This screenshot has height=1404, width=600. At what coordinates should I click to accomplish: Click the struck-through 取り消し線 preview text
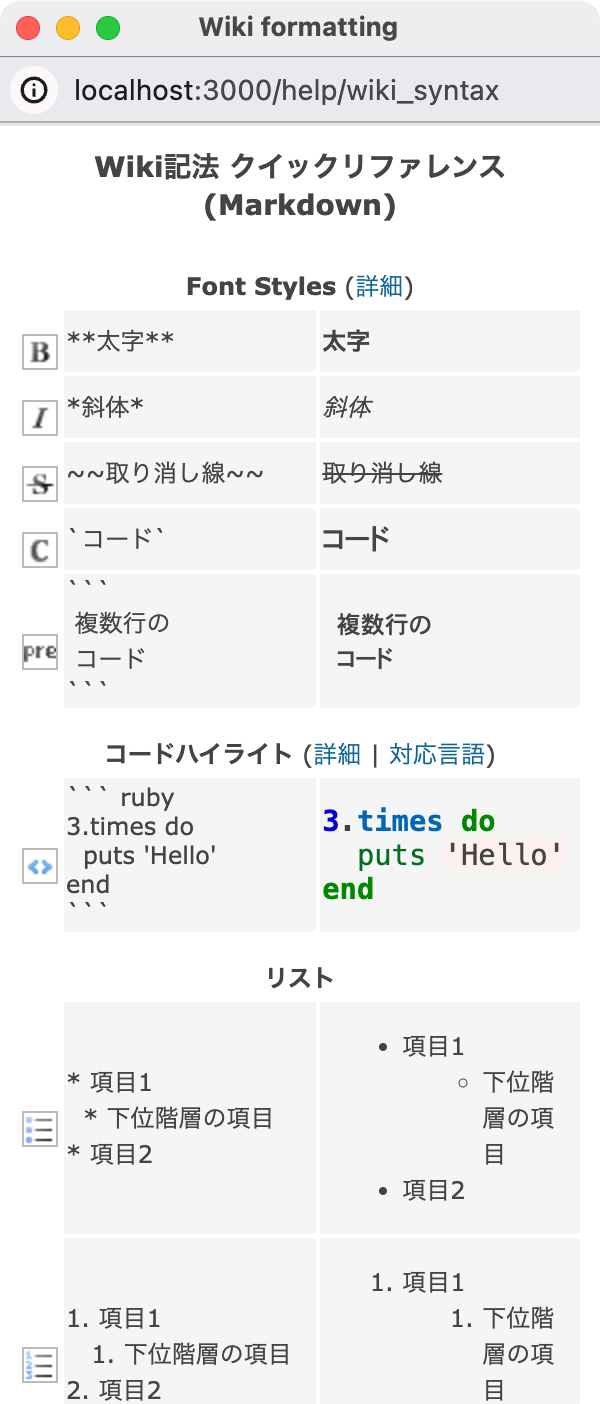[382, 473]
